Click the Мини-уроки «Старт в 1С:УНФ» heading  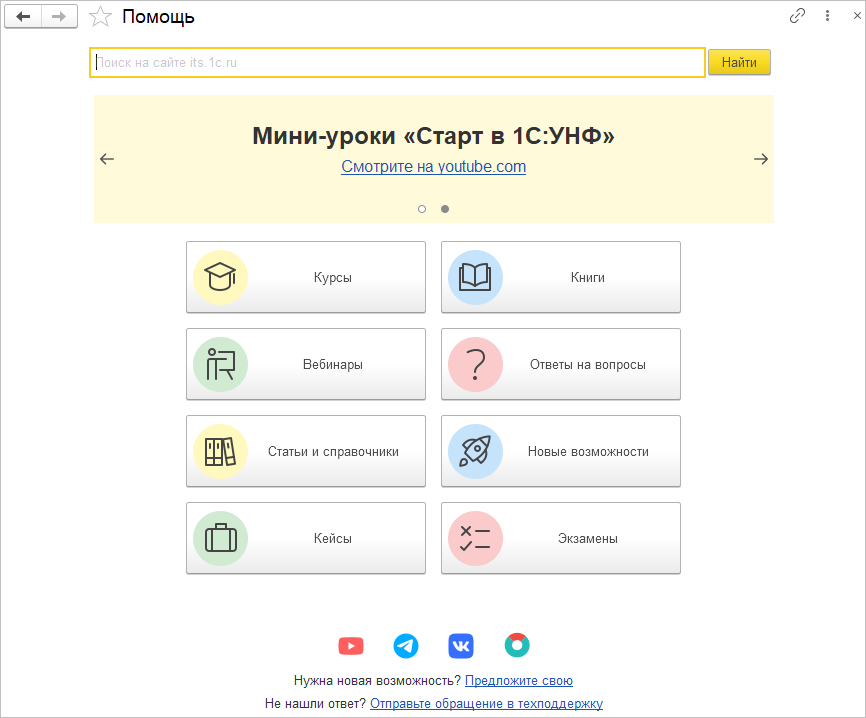tap(434, 136)
